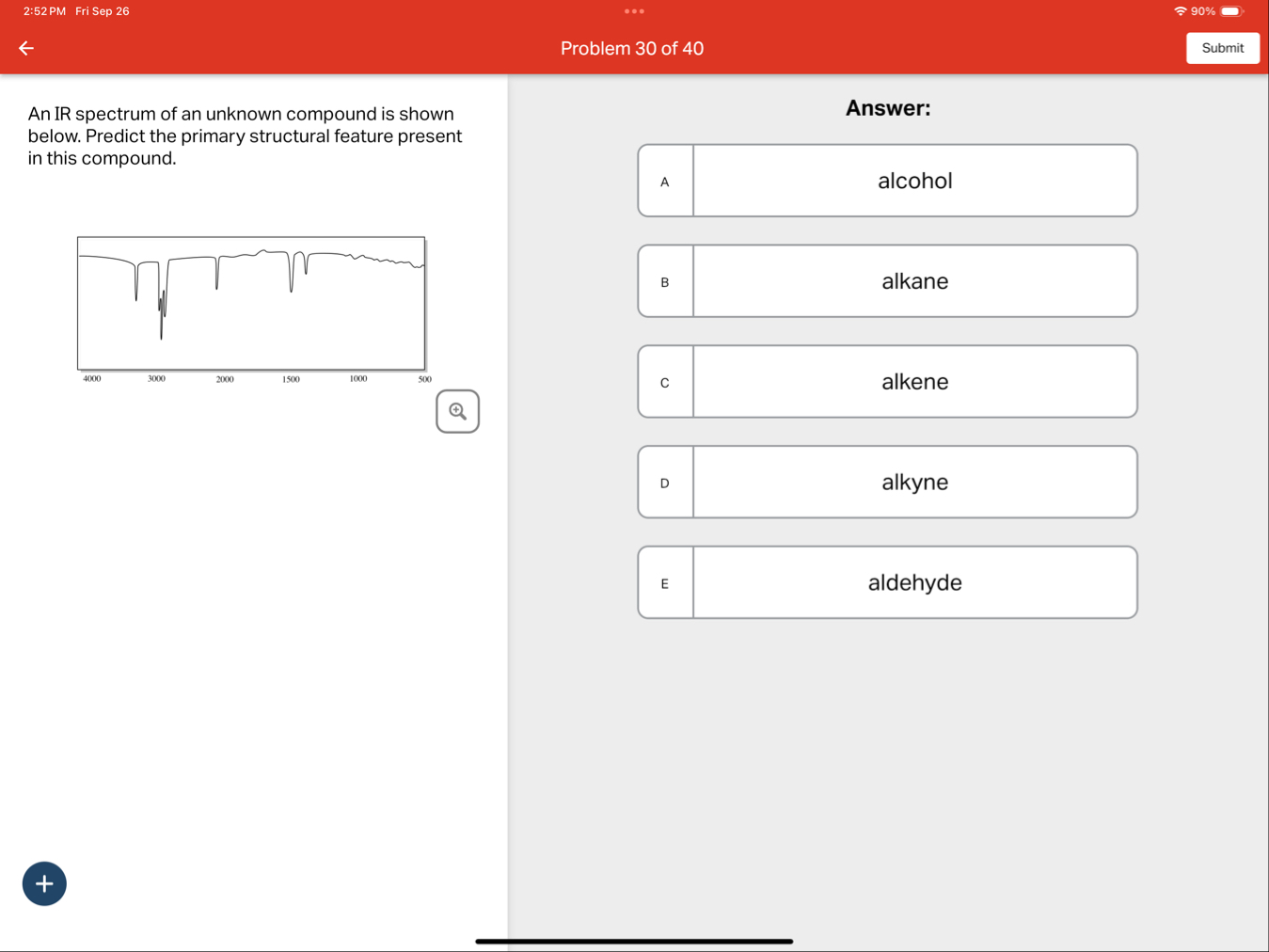Go back using the left arrow

coord(26,48)
